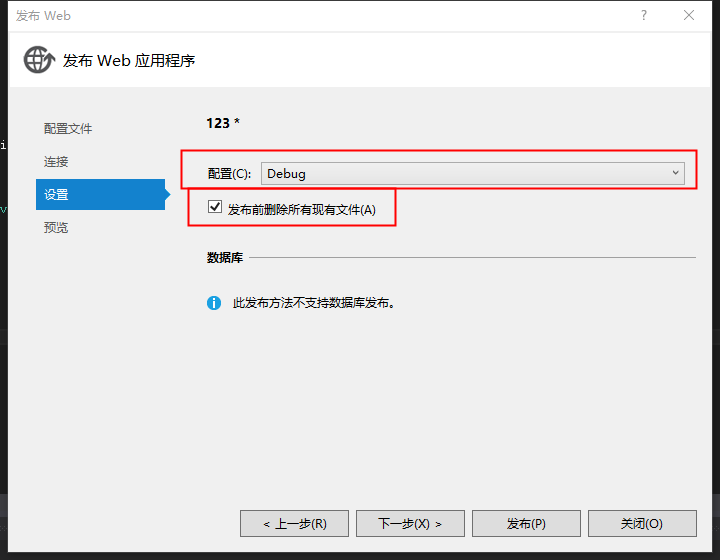Click the 此发布方法不支持数据库发布 message
This screenshot has height=560, width=720.
pyautogui.click(x=314, y=303)
